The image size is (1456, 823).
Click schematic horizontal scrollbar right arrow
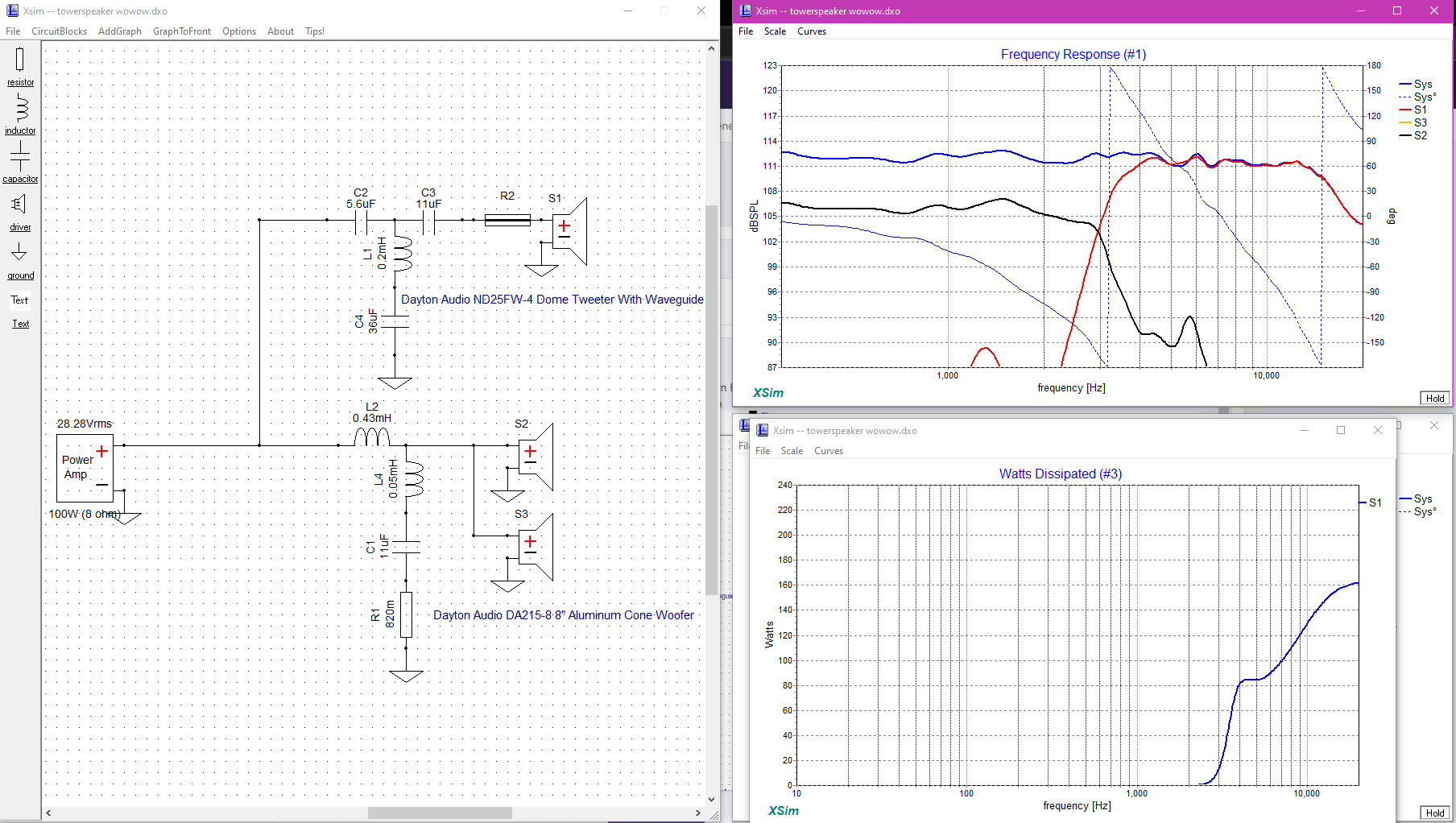pos(698,813)
